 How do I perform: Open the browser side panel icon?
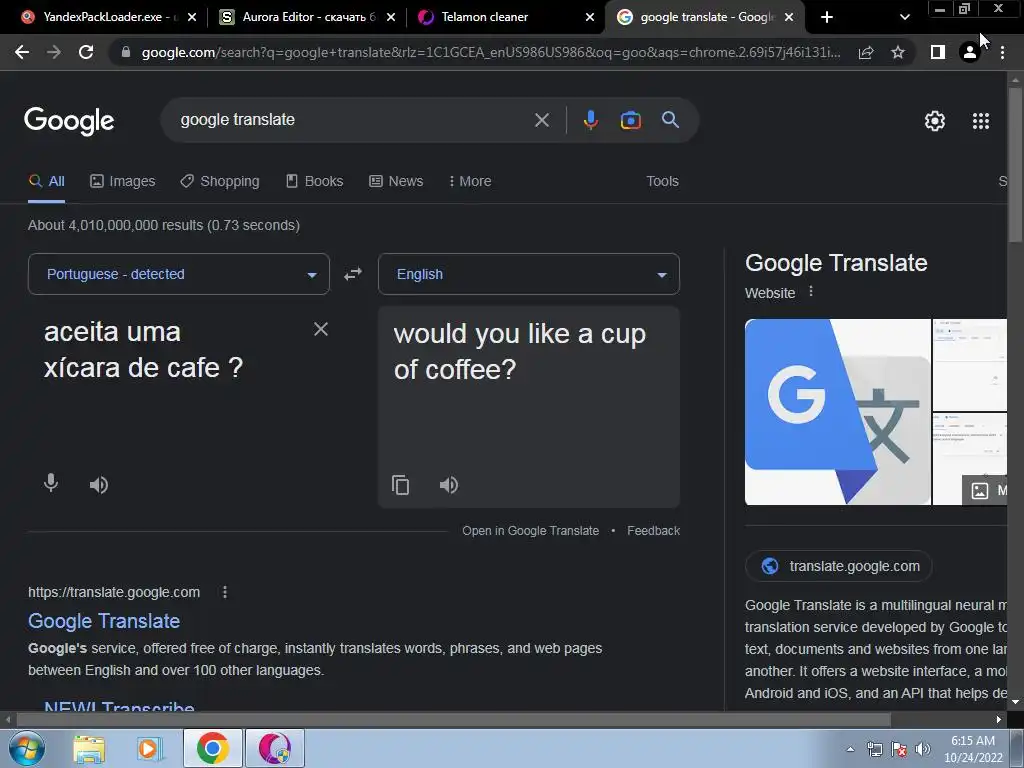(938, 52)
